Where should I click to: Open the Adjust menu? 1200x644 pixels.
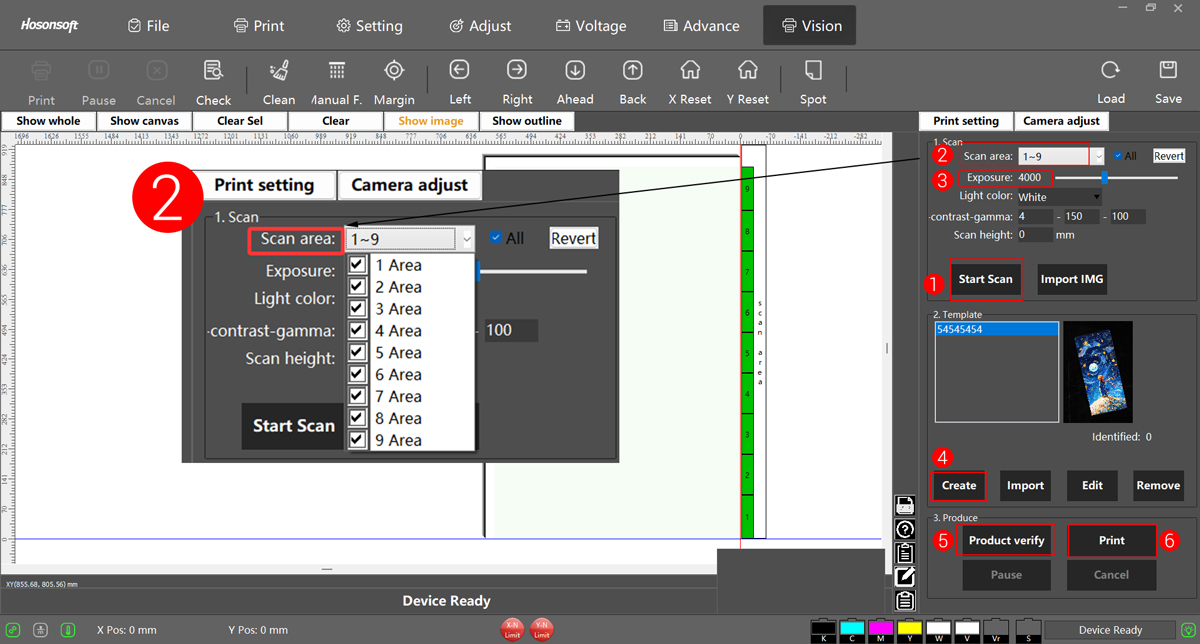tap(480, 26)
